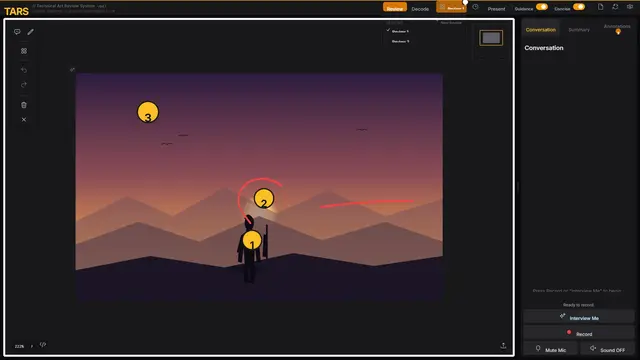Click the code icon beside zoom percentage
The width and height of the screenshot is (640, 360).
[43, 345]
